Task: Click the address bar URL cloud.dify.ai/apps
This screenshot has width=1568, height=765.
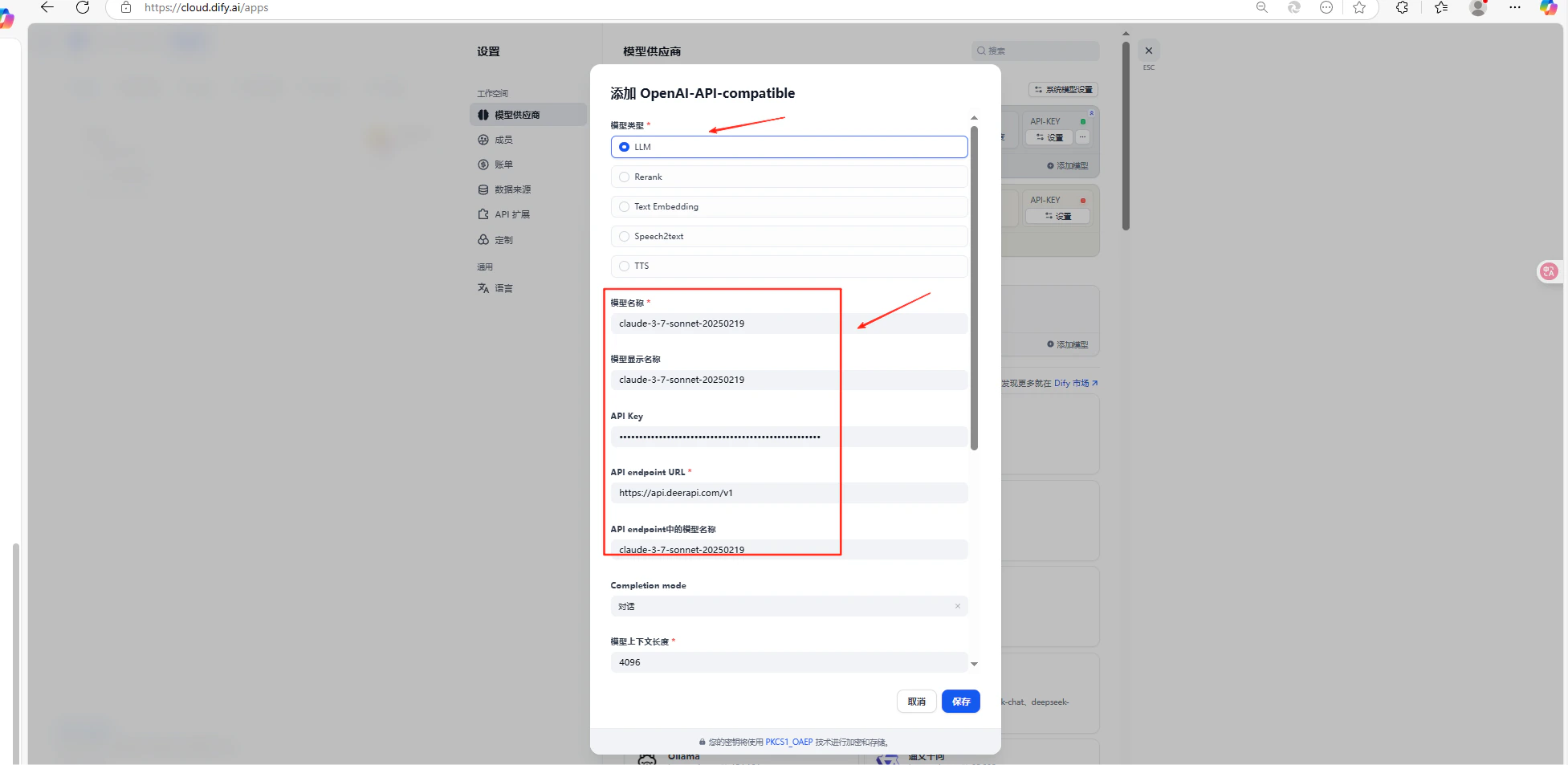Action: [x=206, y=7]
